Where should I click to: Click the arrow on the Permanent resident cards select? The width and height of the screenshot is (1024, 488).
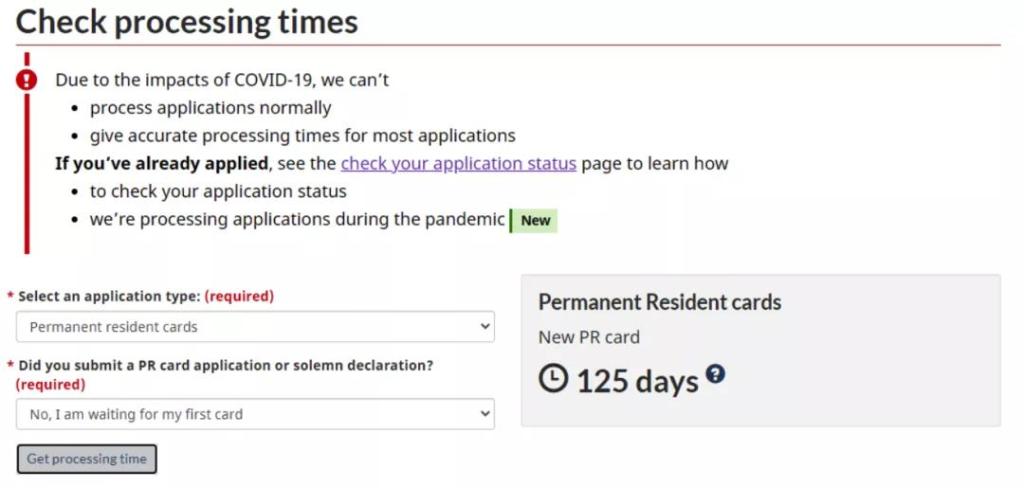tap(485, 327)
